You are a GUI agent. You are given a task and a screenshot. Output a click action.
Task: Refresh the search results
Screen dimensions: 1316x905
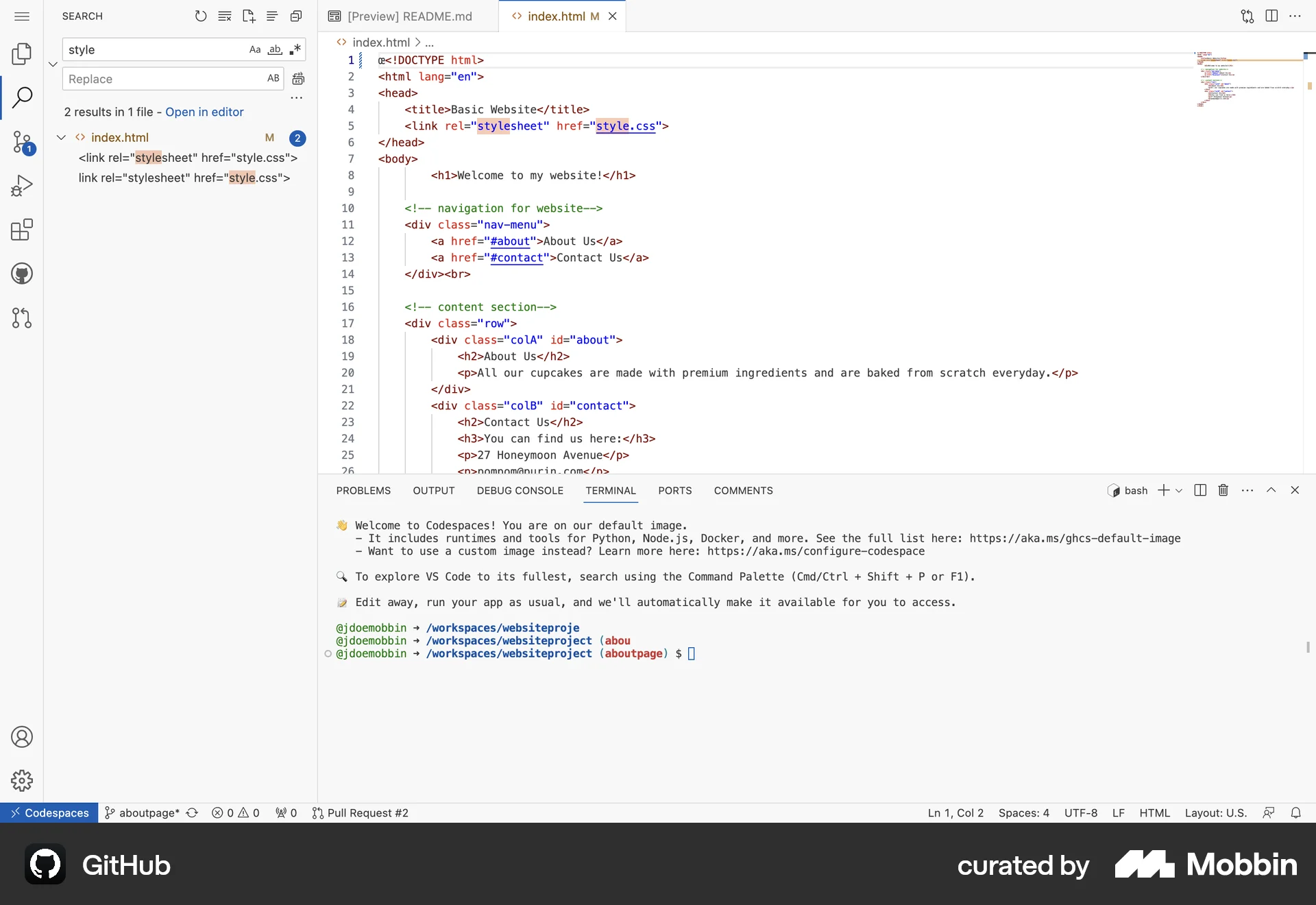[201, 16]
